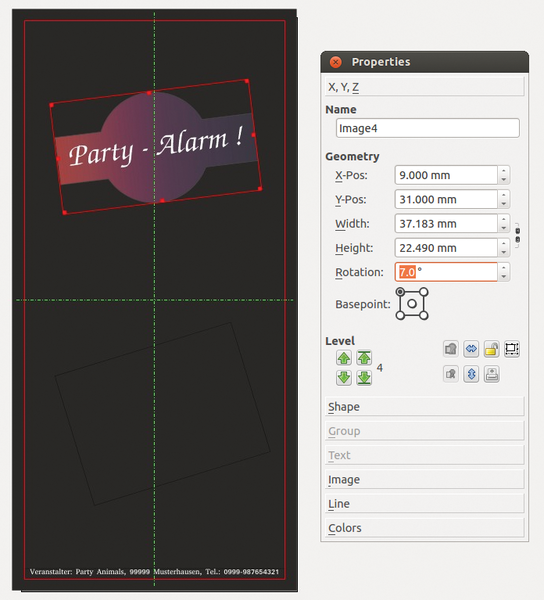Viewport: 544px width, 600px height.
Task: Toggle the yellow padlock lock icon
Action: (x=491, y=349)
